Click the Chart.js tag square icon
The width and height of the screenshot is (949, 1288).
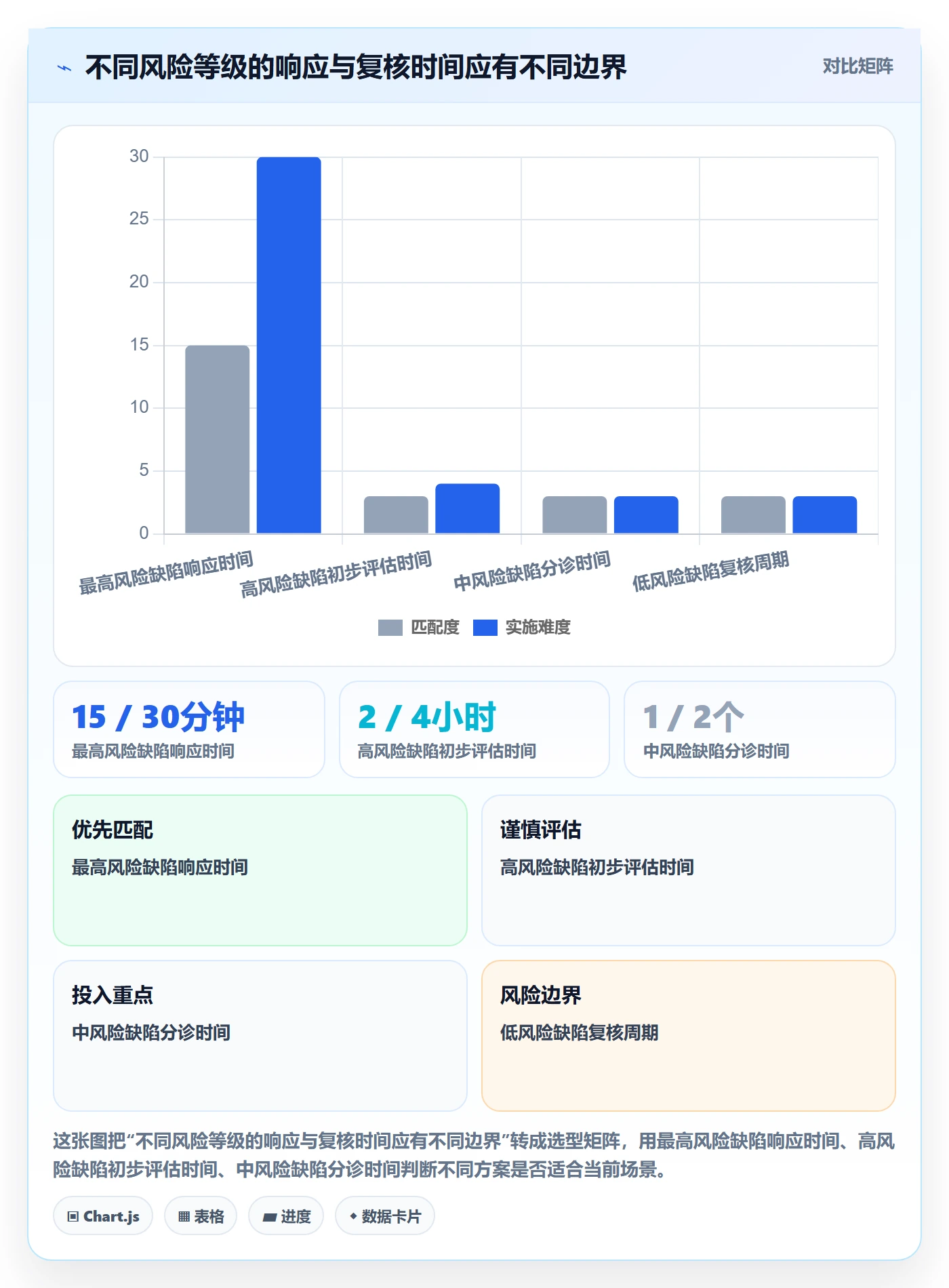click(x=73, y=1217)
